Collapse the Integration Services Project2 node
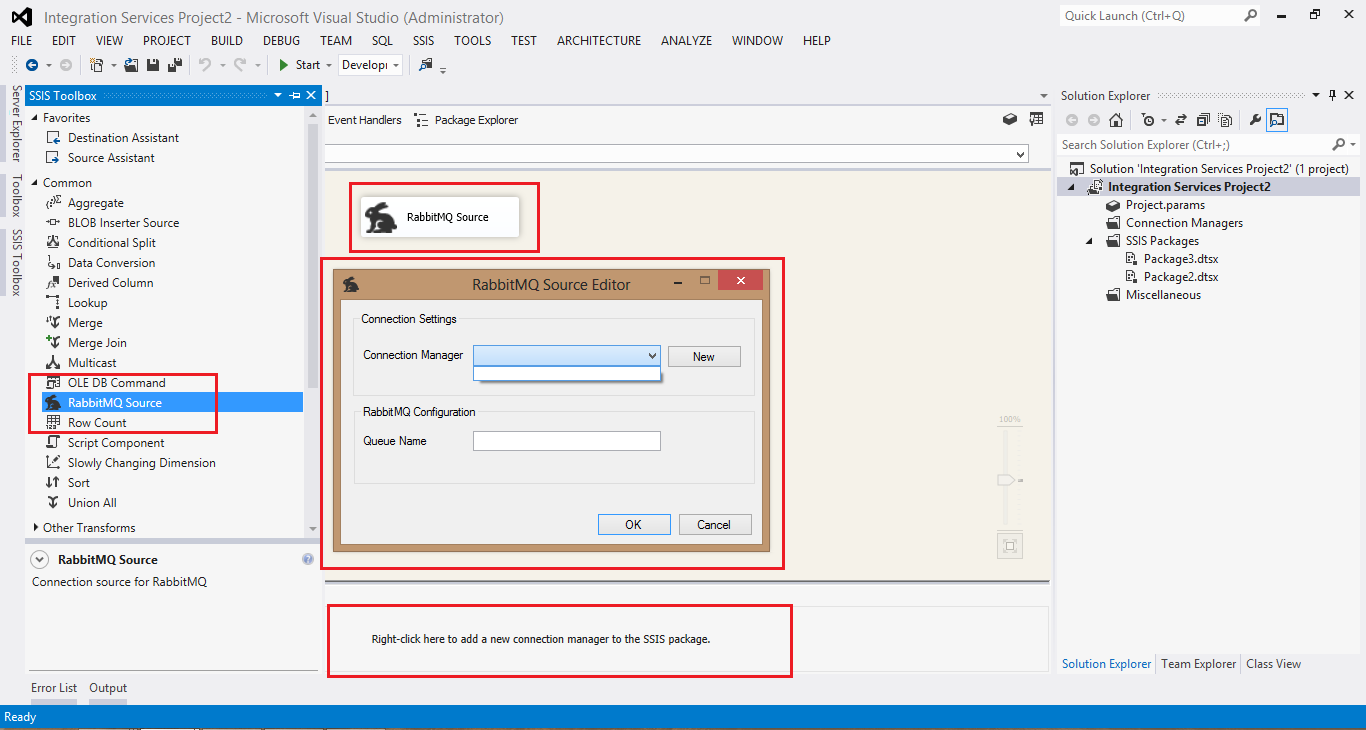 [1072, 187]
